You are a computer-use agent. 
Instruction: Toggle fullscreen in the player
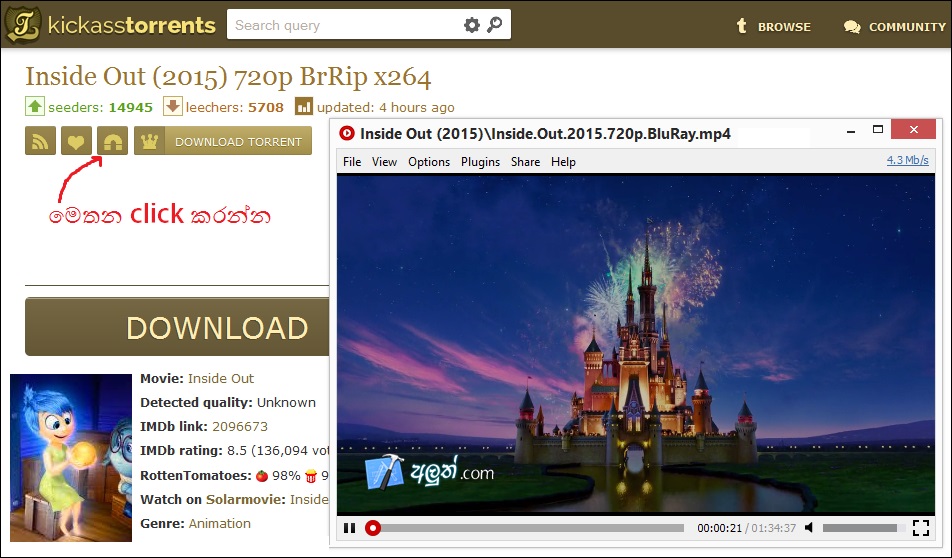coord(920,528)
